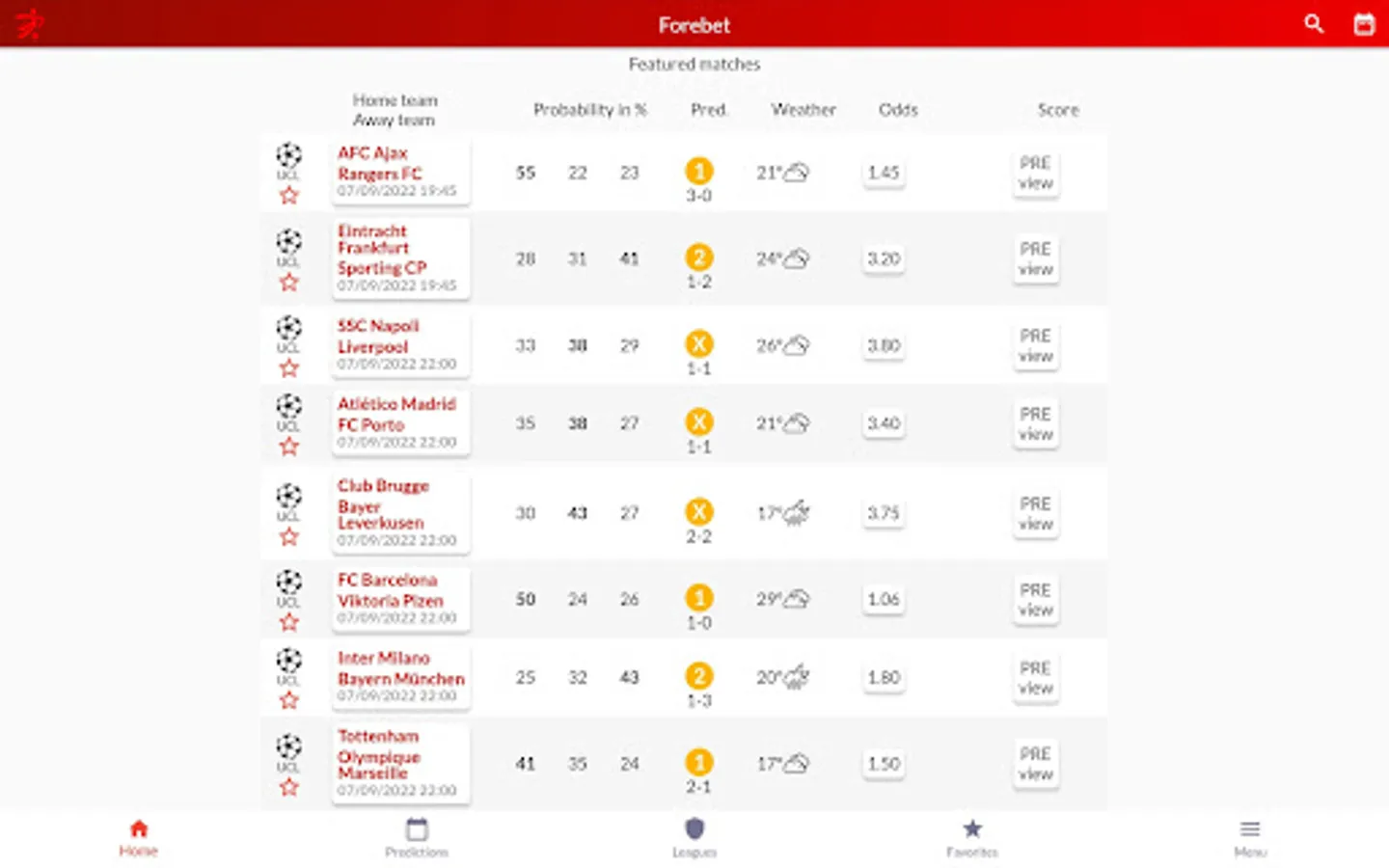Toggle favorite star for SSC Napoli match
The image size is (1389, 868).
[x=288, y=368]
